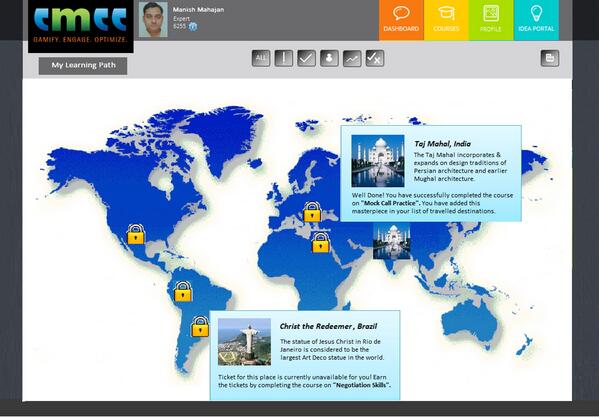
Task: Click the CMCC logo
Action: click(x=81, y=25)
